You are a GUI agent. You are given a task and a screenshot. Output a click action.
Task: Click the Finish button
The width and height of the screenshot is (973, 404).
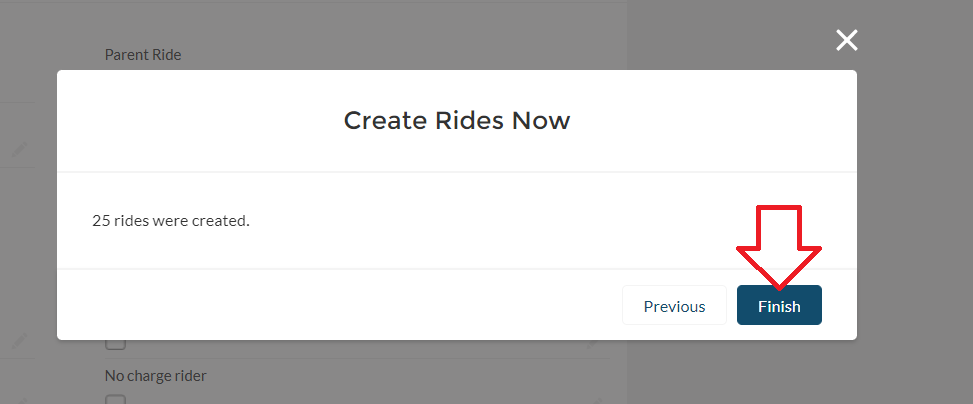[x=779, y=306]
